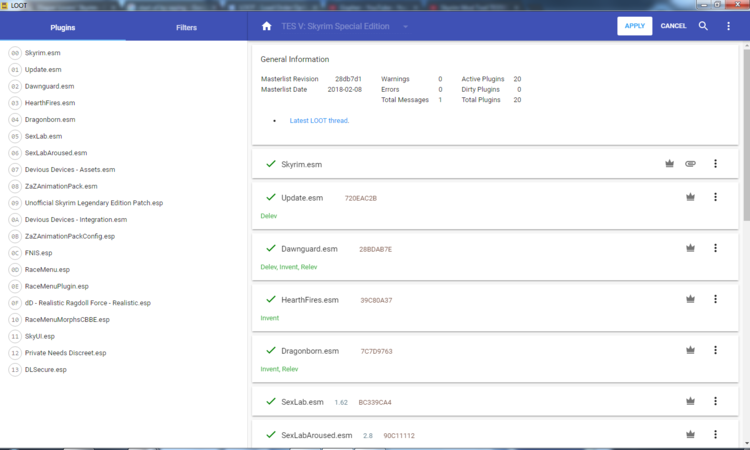Click the home icon in header
The image size is (750, 450).
click(266, 26)
